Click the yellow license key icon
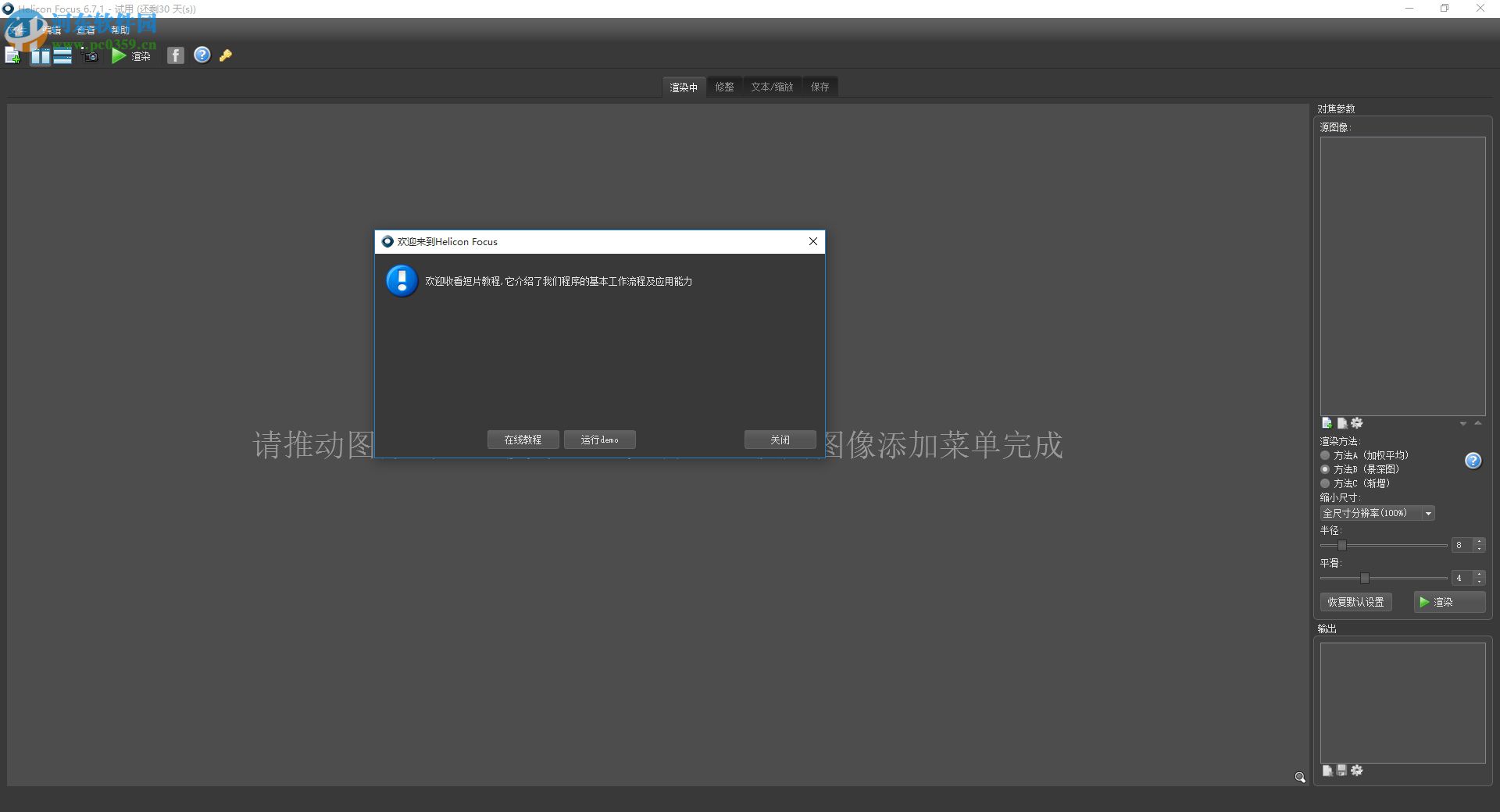This screenshot has height=812, width=1500. pos(226,55)
